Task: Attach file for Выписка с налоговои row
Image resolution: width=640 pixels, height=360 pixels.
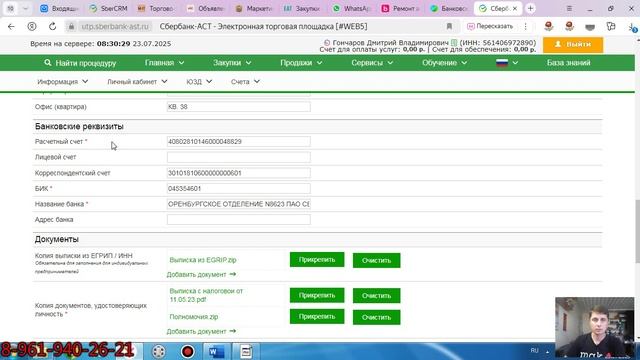Action: click(317, 295)
